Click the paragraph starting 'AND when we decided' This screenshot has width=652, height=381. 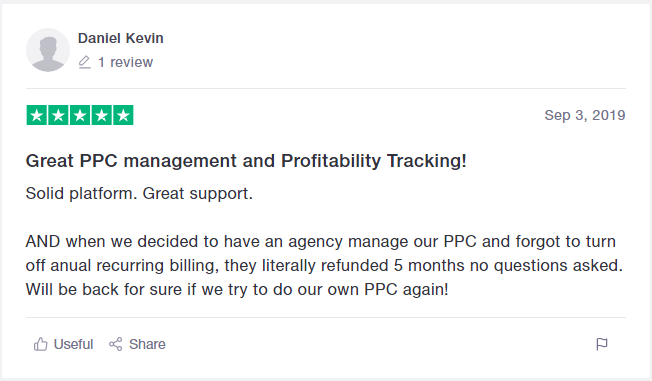point(324,265)
